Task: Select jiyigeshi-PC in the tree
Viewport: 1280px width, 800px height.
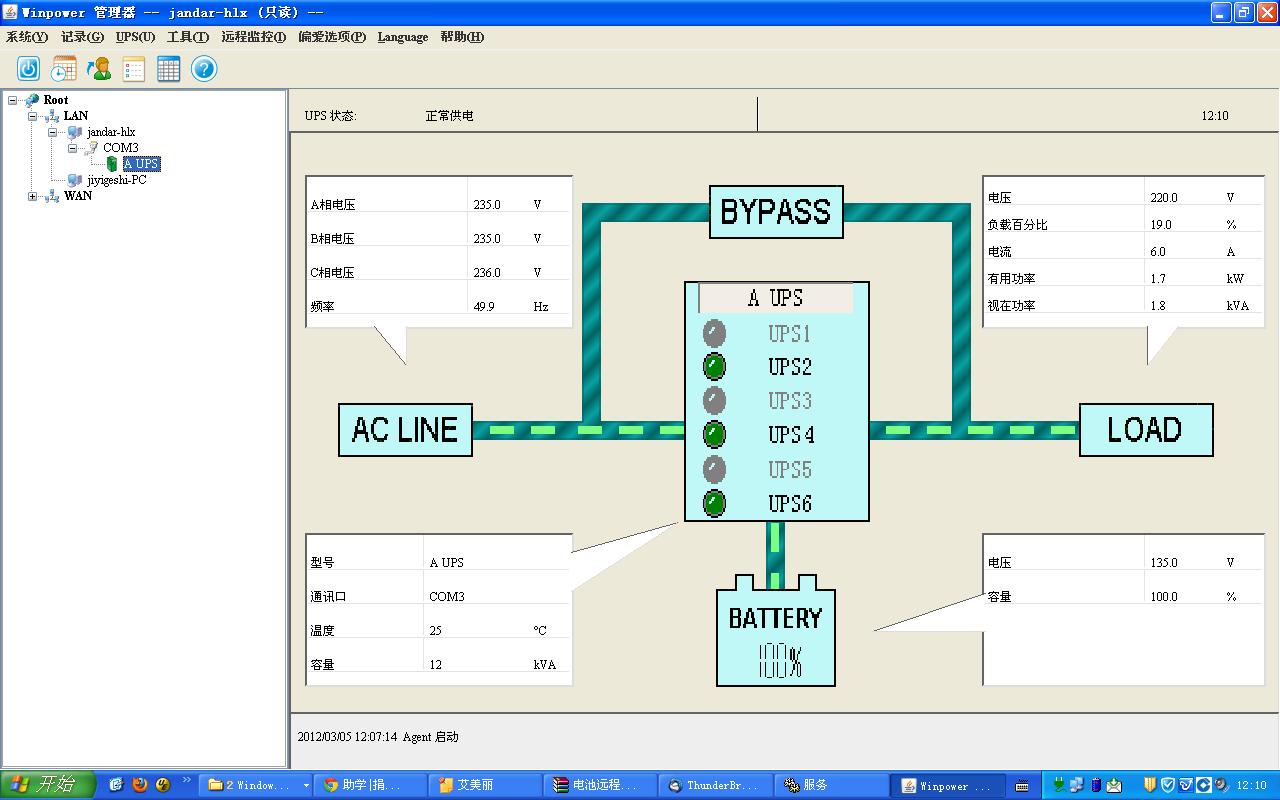Action: click(x=116, y=180)
